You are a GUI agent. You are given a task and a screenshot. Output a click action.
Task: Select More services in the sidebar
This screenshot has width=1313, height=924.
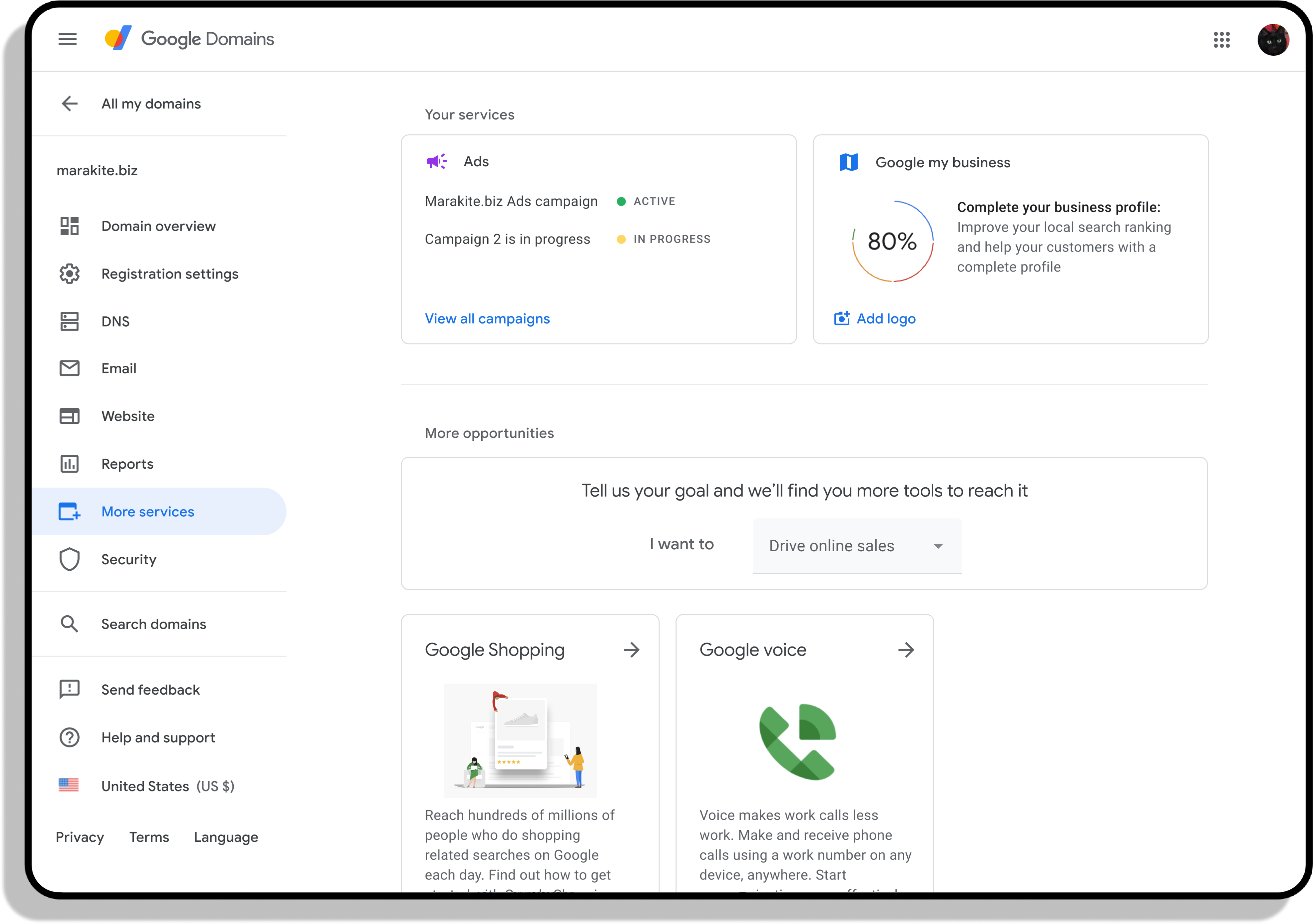(159, 512)
